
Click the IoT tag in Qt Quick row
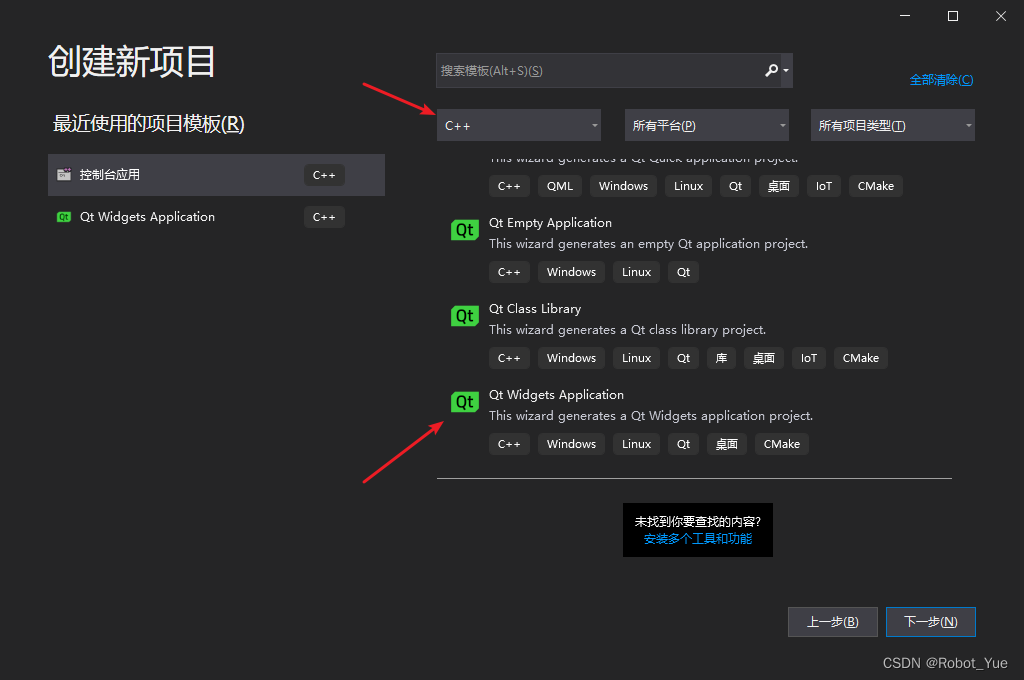pos(824,186)
